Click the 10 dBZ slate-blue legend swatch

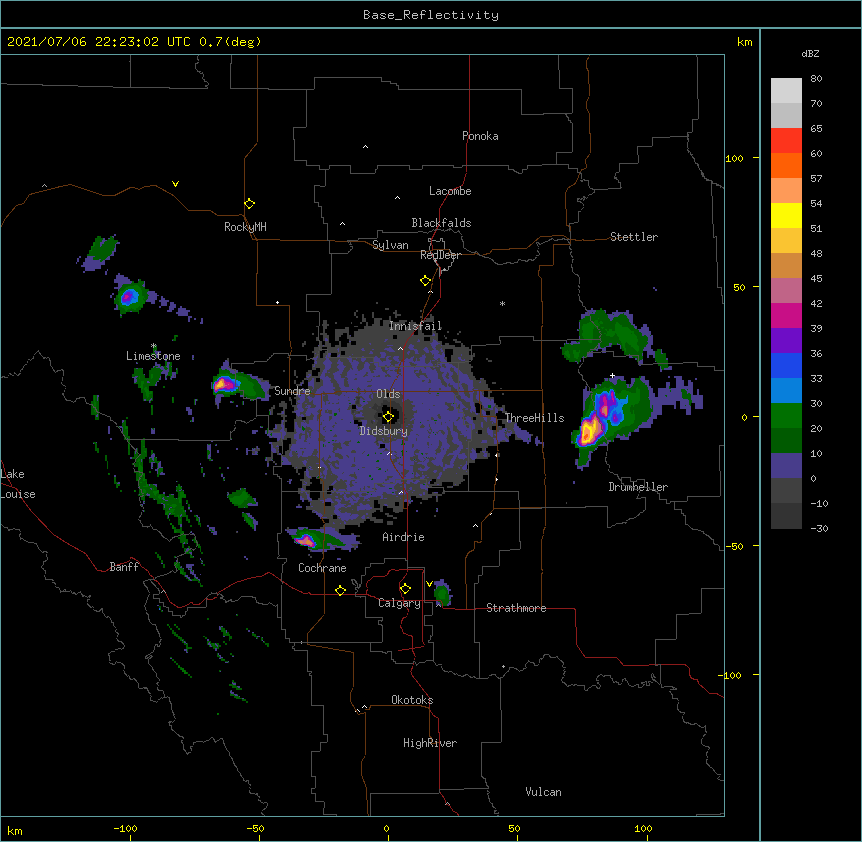[786, 466]
